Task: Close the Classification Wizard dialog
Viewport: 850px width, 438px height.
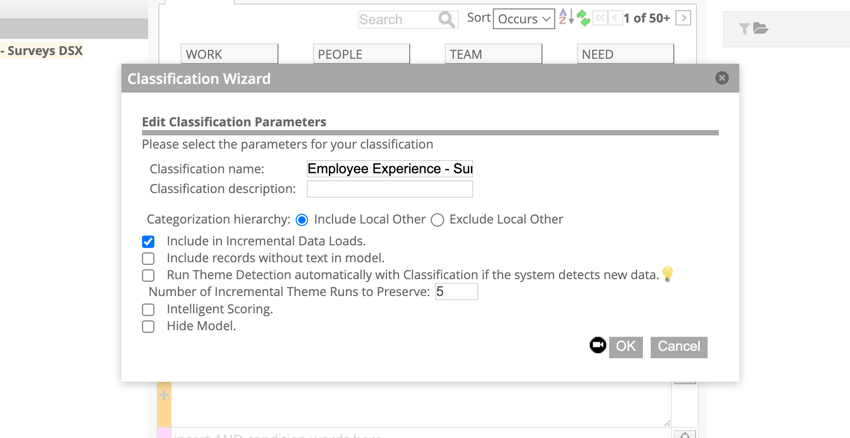Action: (x=722, y=78)
